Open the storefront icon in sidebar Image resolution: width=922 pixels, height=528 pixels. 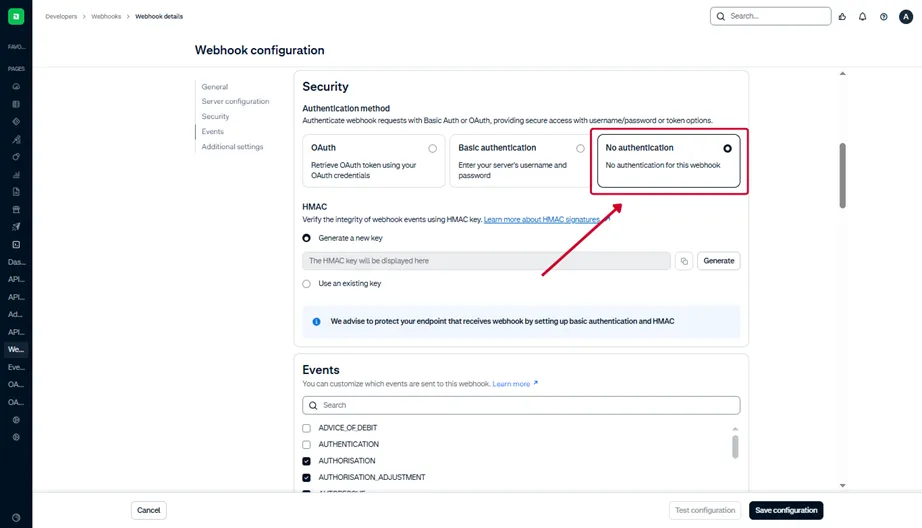16,209
